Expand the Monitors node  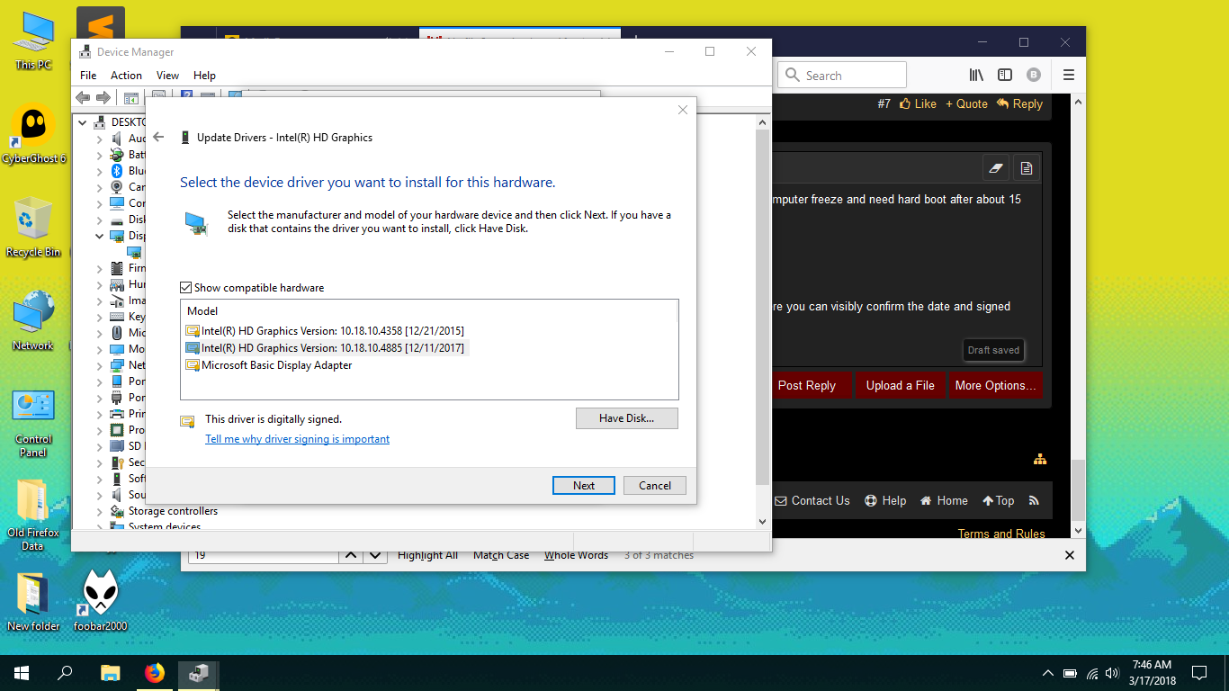99,349
